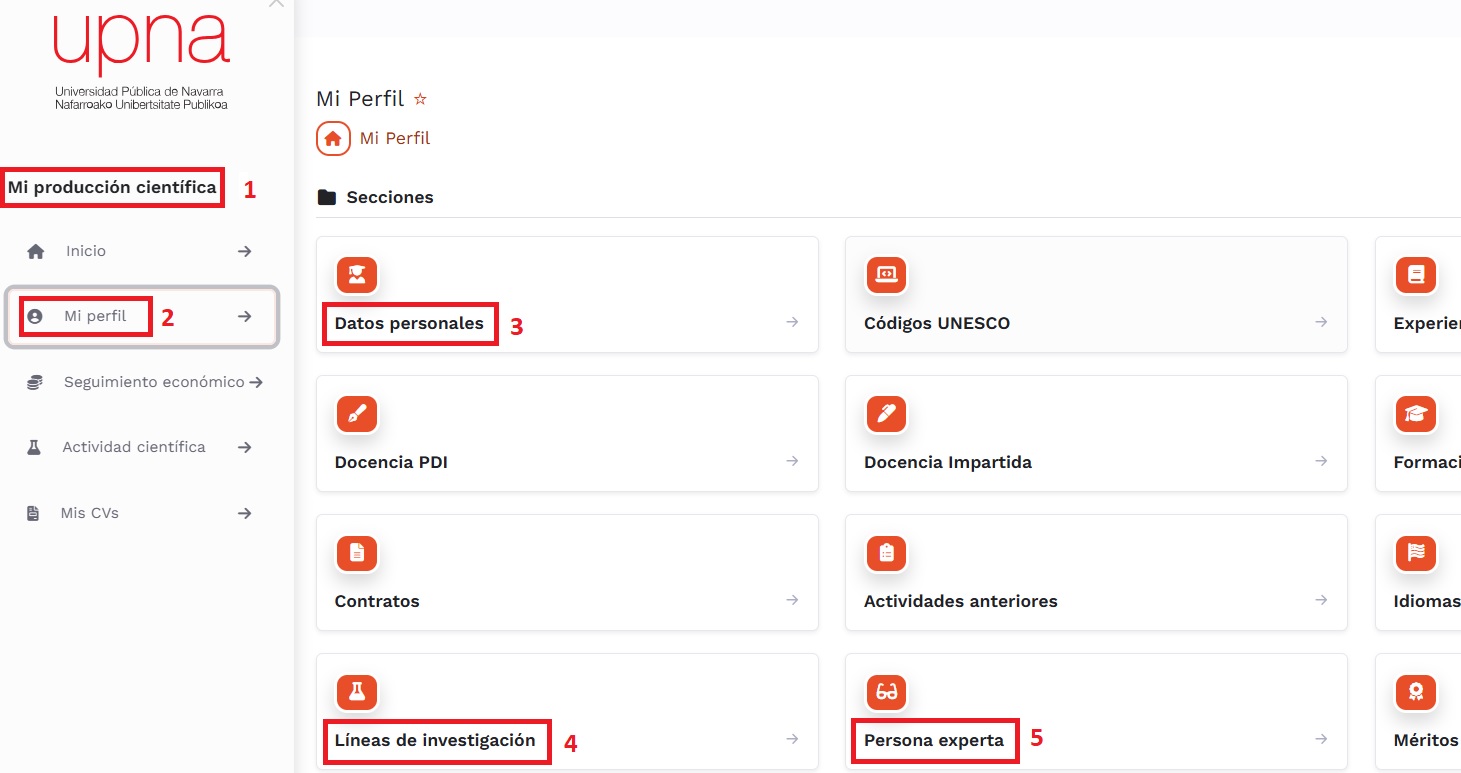This screenshot has height=773, width=1461.
Task: Click the Mi Perfil breadcrumb link
Action: pos(395,138)
